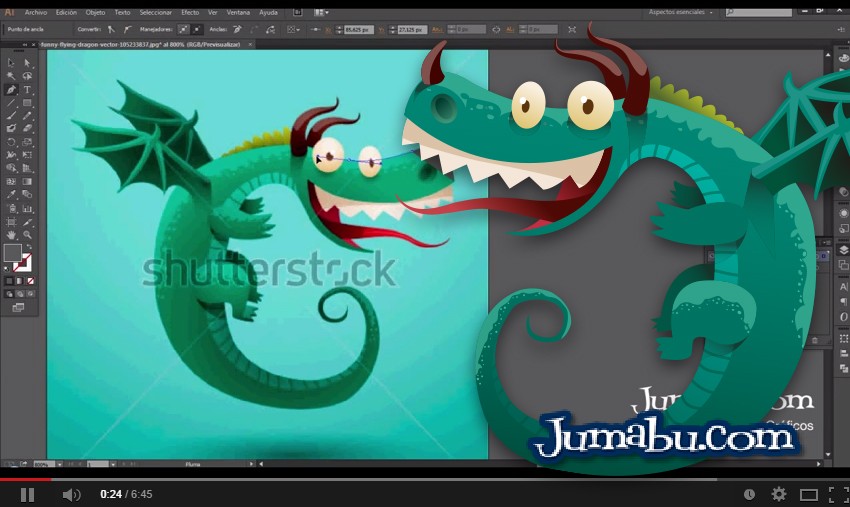The height and width of the screenshot is (507, 850).
Task: Increment the X coordinate stepper
Action: tap(340, 27)
